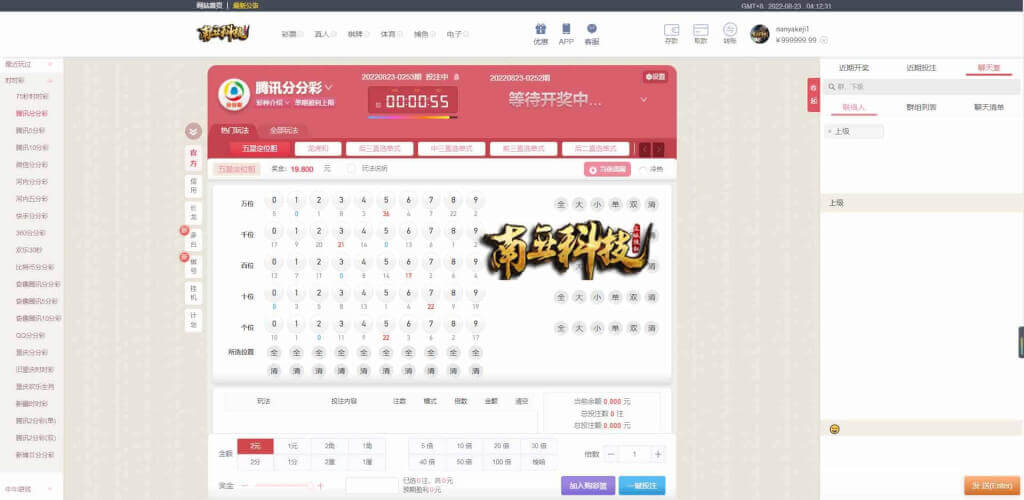1024x500 pixels.
Task: Select 100倍 multiplier preset
Action: 502,462
